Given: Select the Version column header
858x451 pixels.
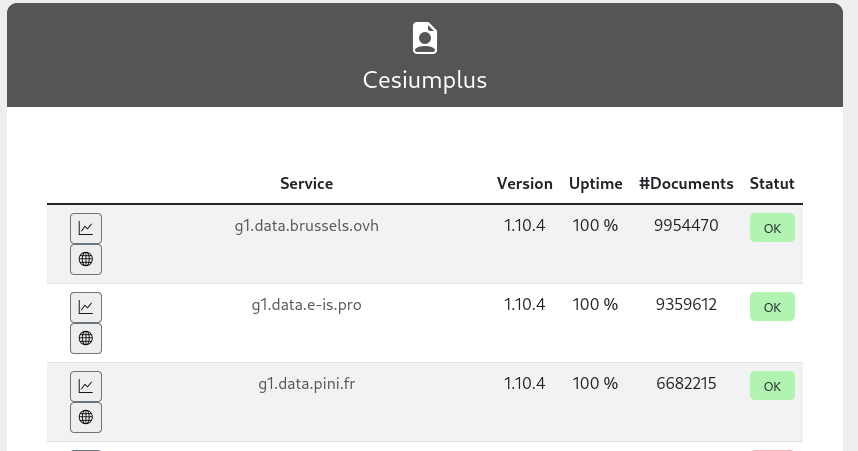Looking at the screenshot, I should pyautogui.click(x=525, y=184).
